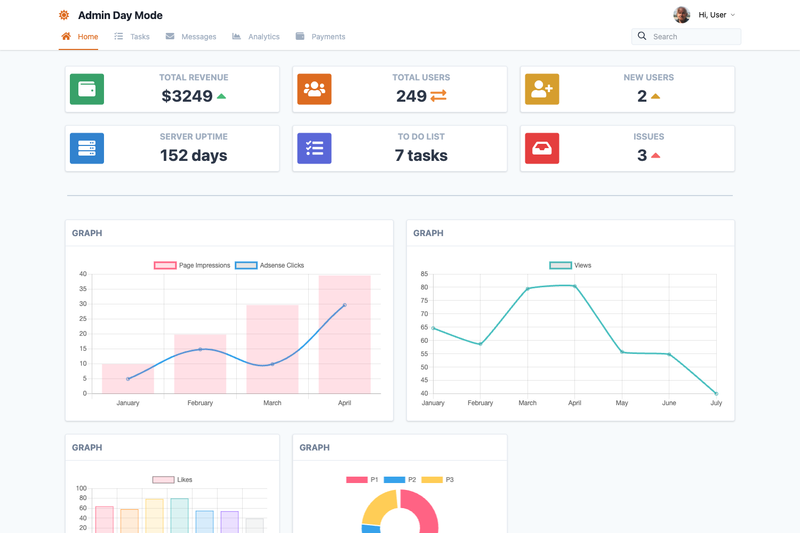This screenshot has width=800, height=533.
Task: Click the purple To Do List icon
Action: coord(314,148)
